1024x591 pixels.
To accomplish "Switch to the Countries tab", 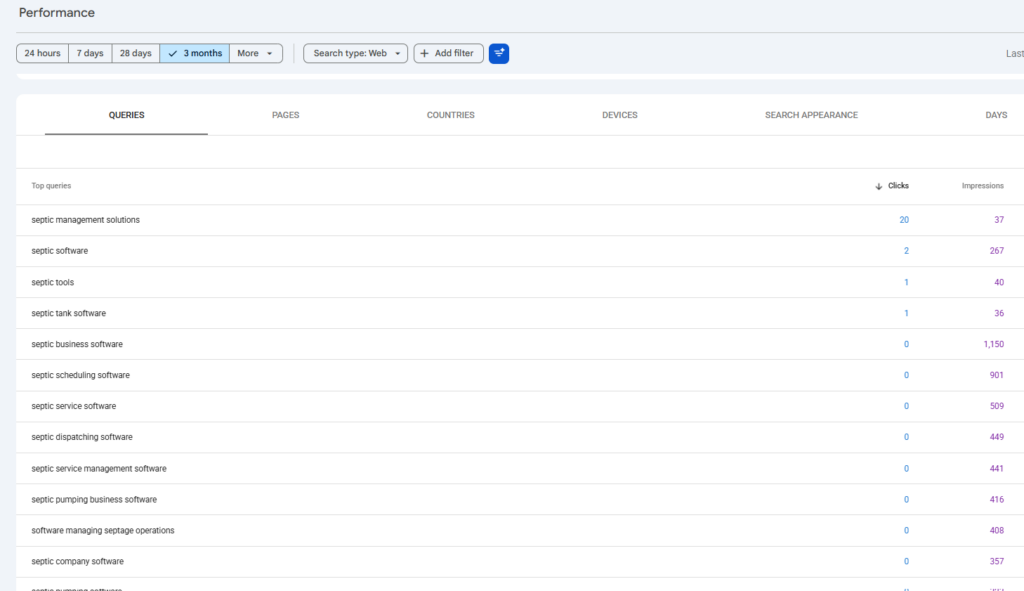I will pyautogui.click(x=451, y=115).
